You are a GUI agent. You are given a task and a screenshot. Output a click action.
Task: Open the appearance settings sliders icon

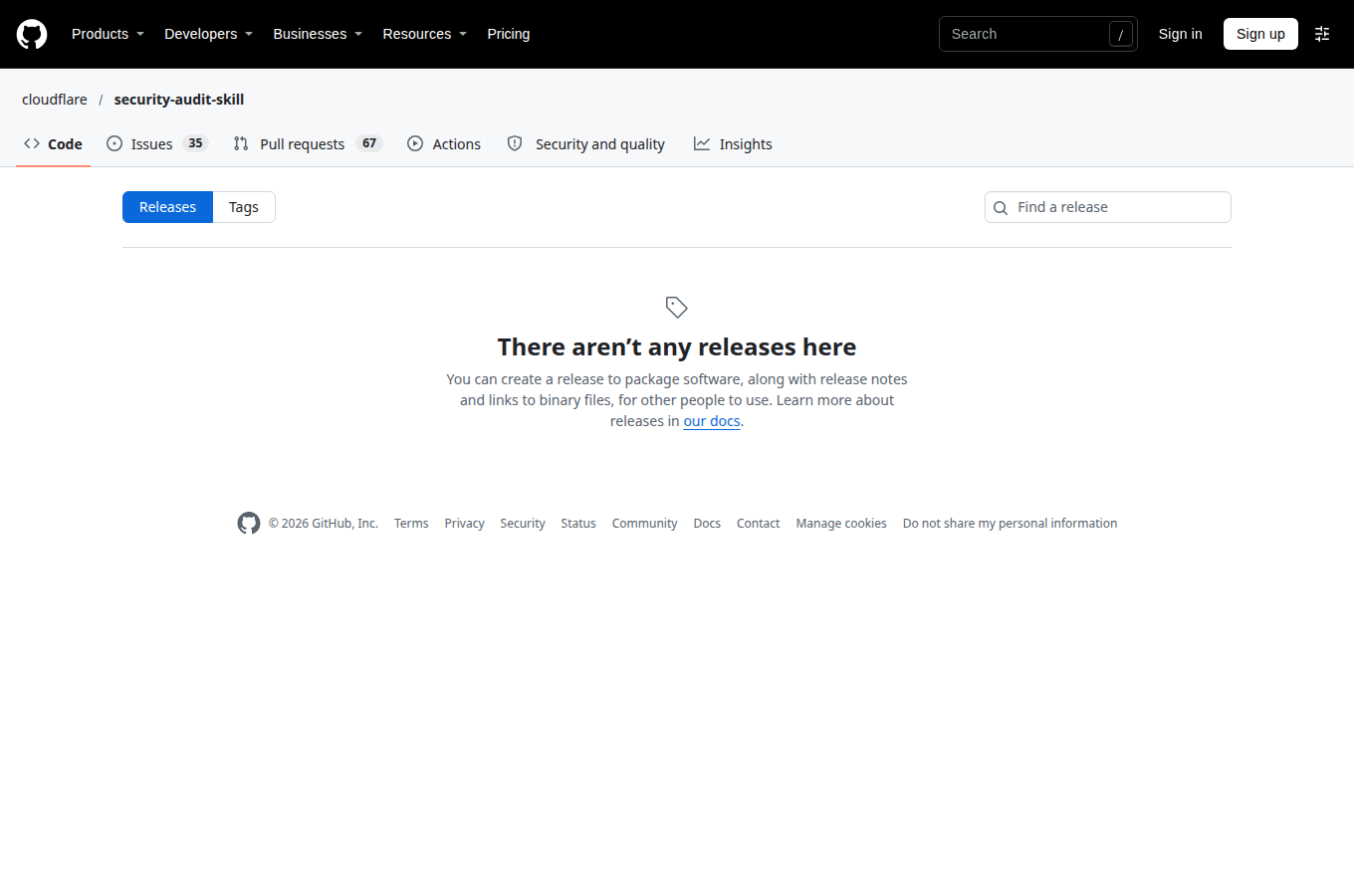[1322, 34]
